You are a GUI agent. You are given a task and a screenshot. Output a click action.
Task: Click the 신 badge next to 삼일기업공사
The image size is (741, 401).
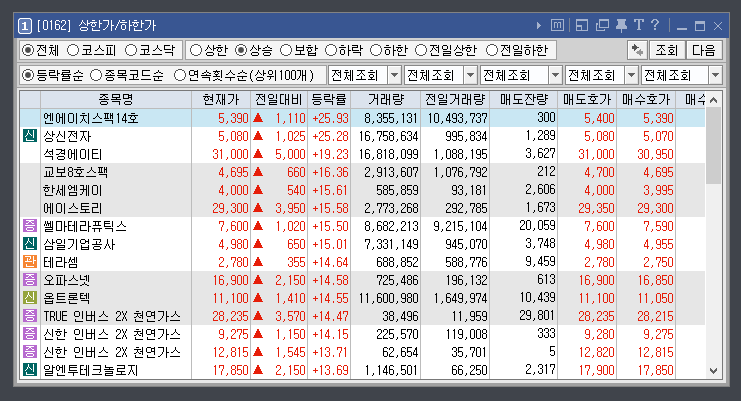(30, 244)
